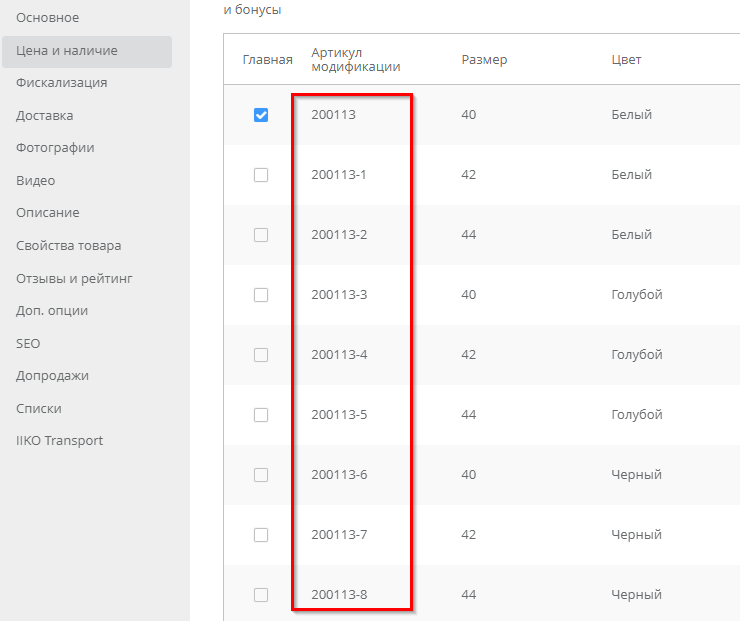
Task: Uncheck the main checkbox for article 200113
Action: tap(261, 115)
